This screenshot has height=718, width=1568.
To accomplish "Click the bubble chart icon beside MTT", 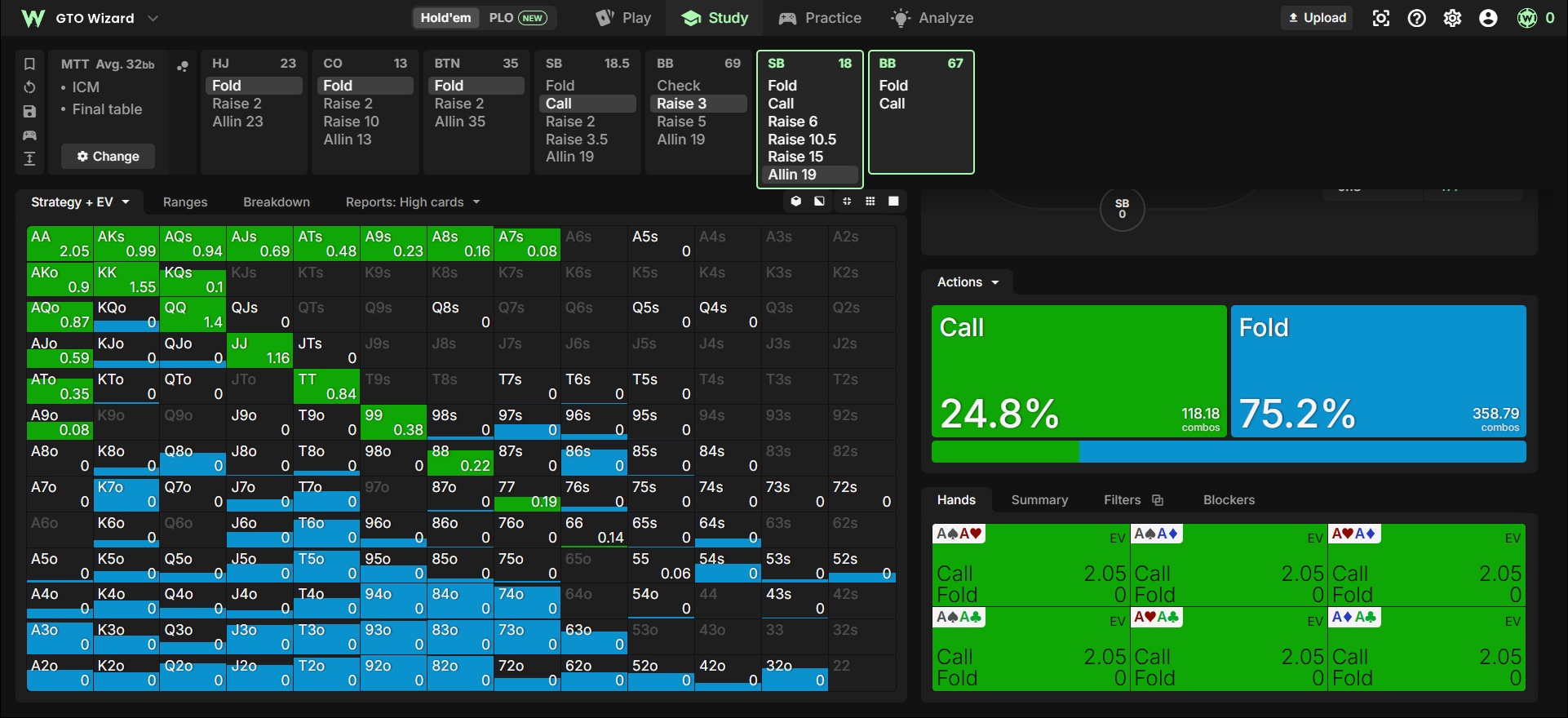I will click(x=183, y=66).
